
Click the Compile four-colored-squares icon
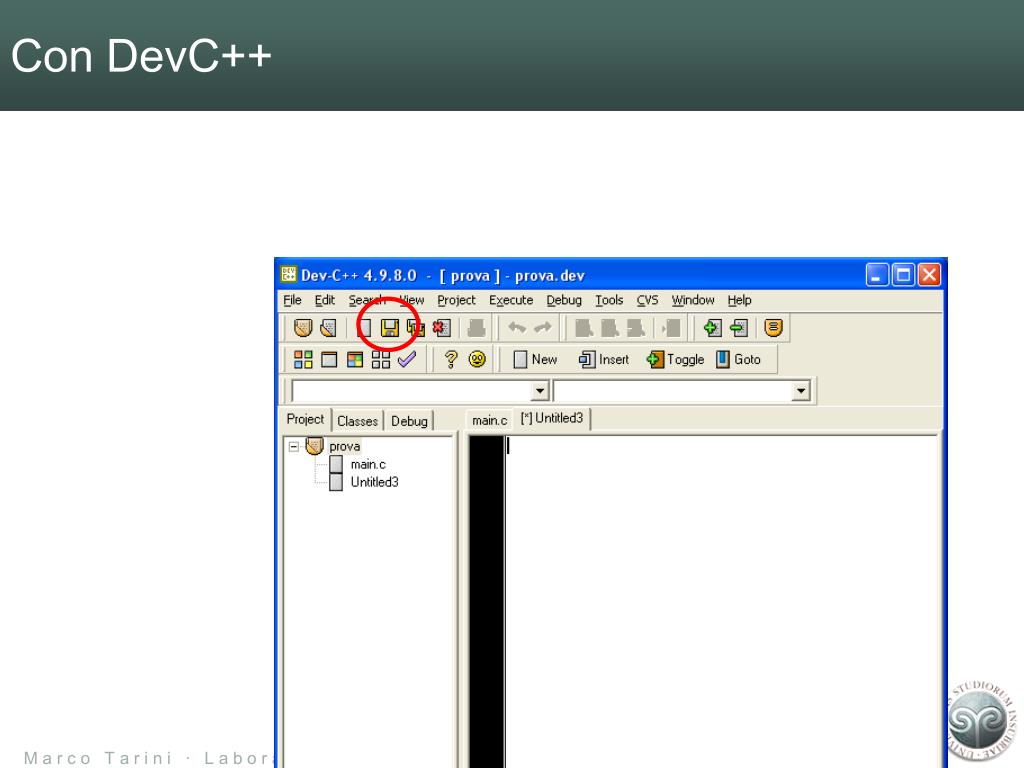pos(303,359)
